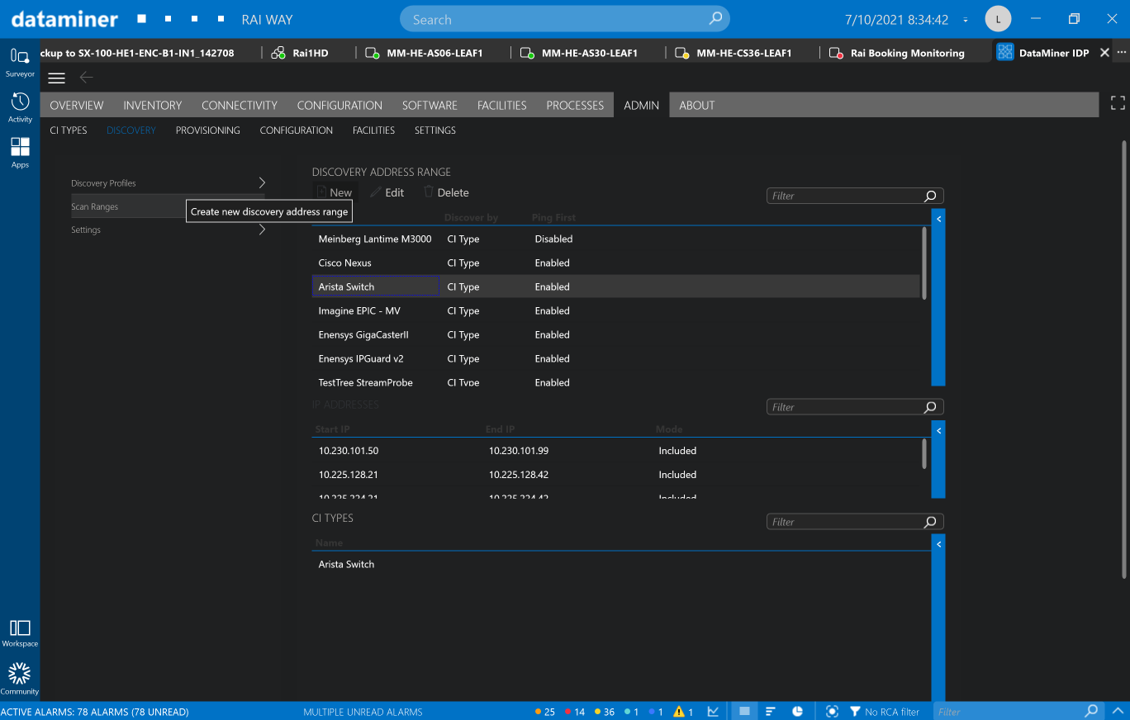Select the IP range starting 10.225.128.21
This screenshot has width=1130, height=720.
point(616,474)
